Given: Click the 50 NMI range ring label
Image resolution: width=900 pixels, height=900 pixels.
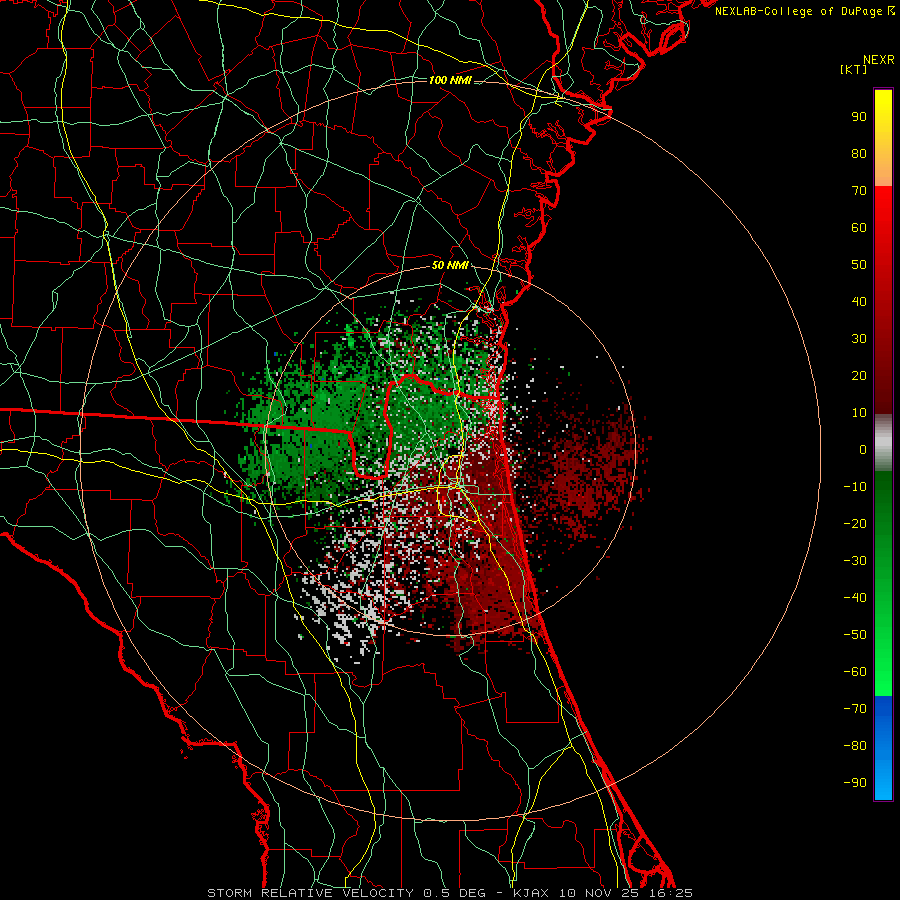Looking at the screenshot, I should (450, 265).
